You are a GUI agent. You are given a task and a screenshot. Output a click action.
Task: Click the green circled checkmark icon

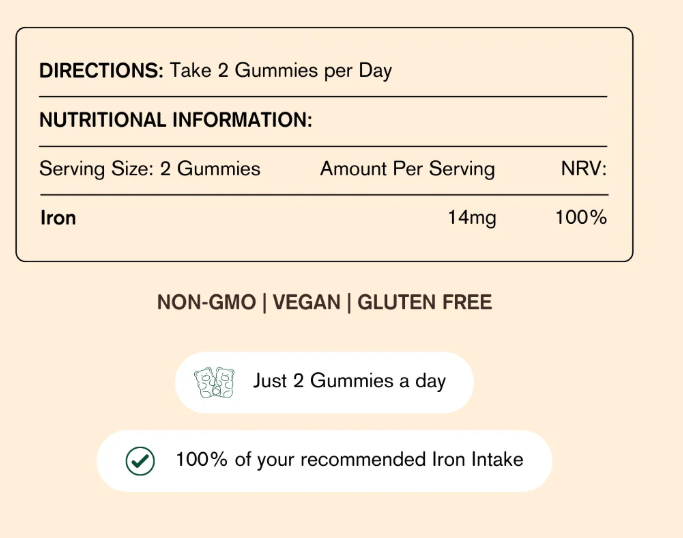(140, 461)
